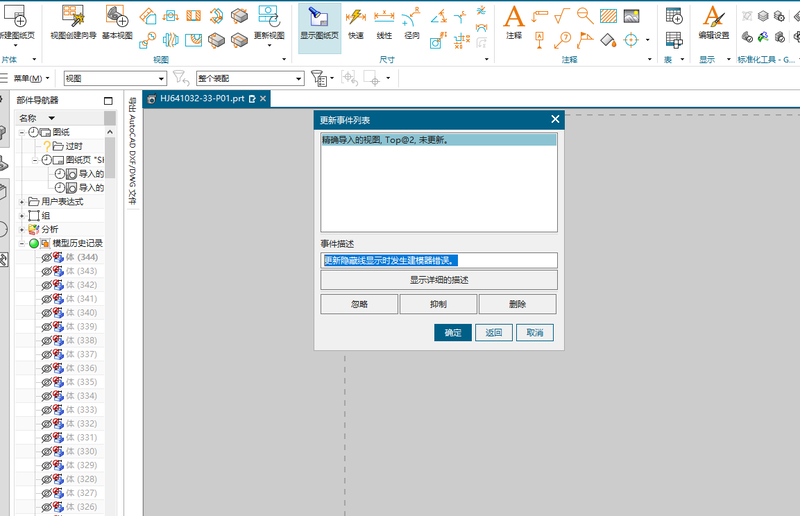The height and width of the screenshot is (516, 800).
Task: Toggle visibility of Body (329)
Action: (x=46, y=465)
